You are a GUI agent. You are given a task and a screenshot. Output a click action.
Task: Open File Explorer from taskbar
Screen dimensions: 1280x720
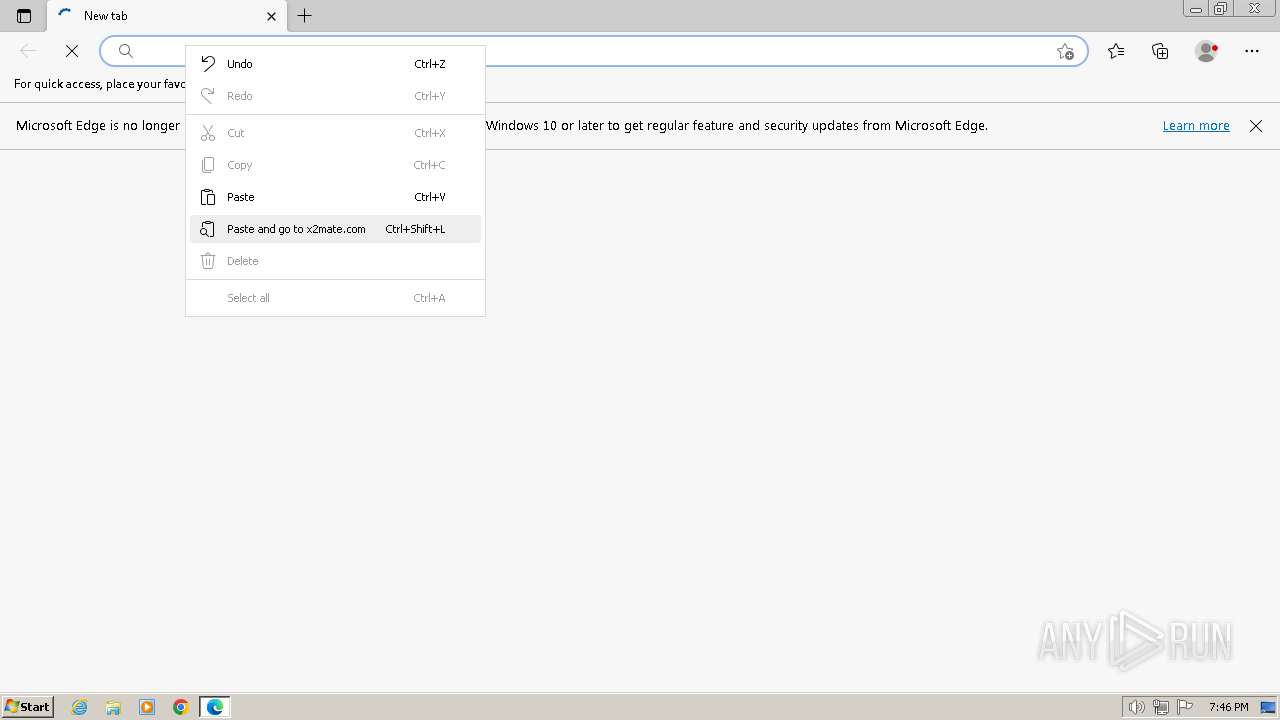[x=113, y=707]
